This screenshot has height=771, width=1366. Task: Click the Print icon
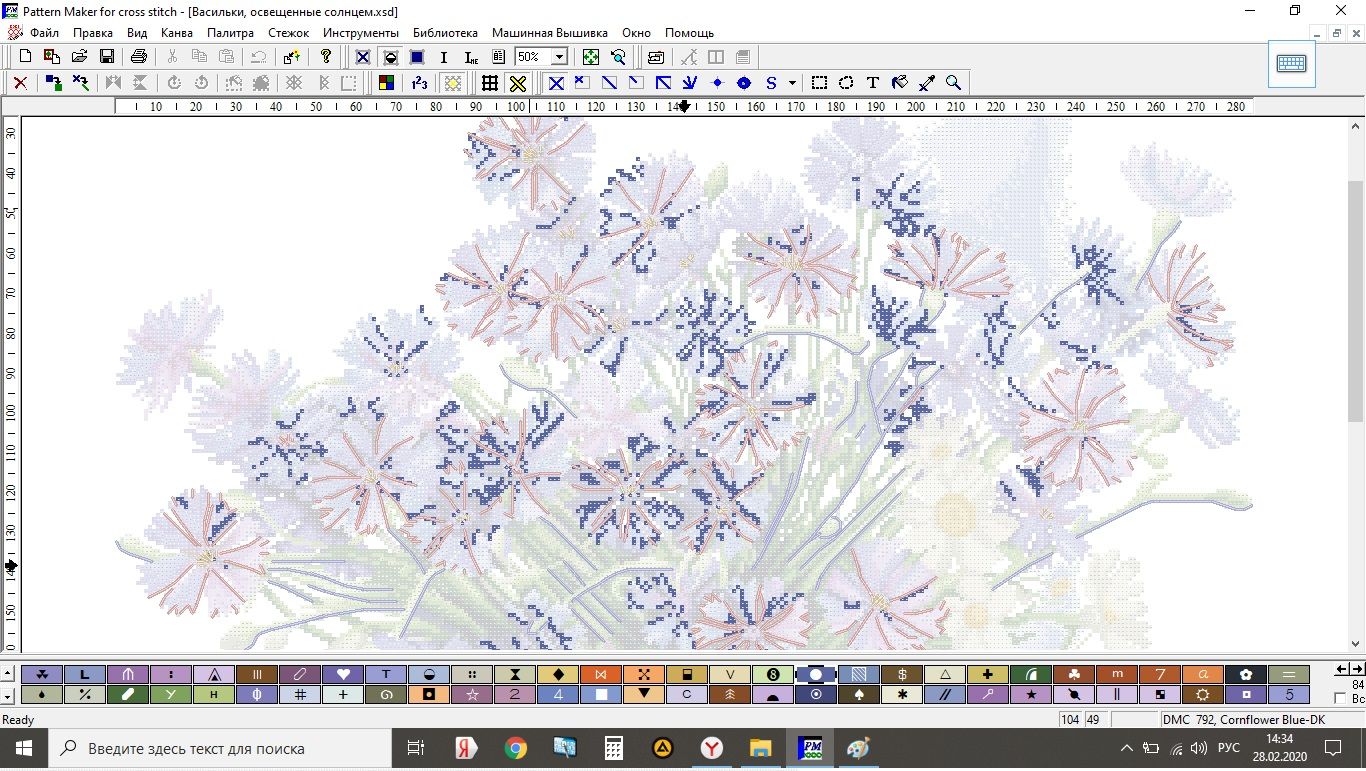139,57
